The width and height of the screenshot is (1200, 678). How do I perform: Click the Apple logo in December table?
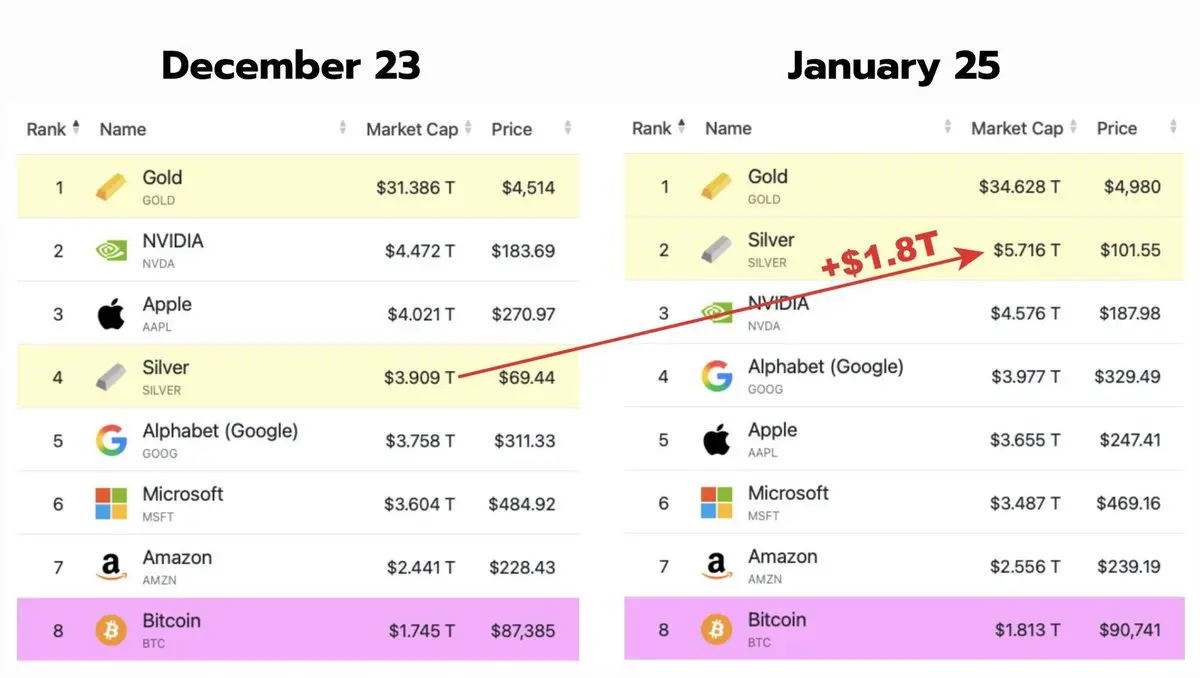click(110, 314)
